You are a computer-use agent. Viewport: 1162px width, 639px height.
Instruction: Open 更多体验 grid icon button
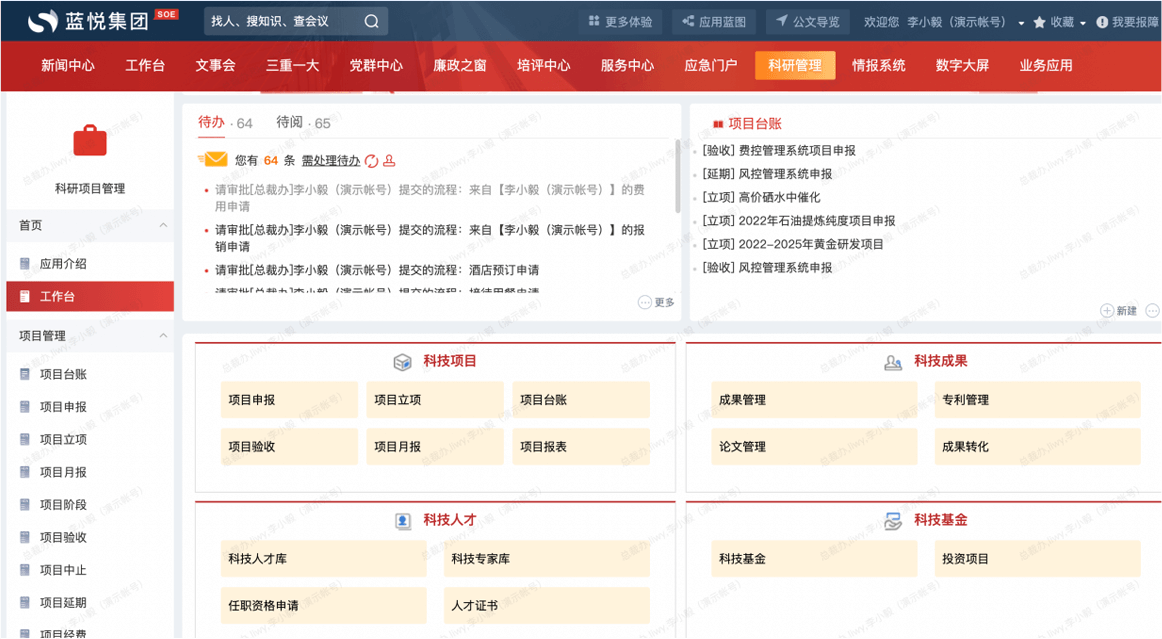pos(620,22)
